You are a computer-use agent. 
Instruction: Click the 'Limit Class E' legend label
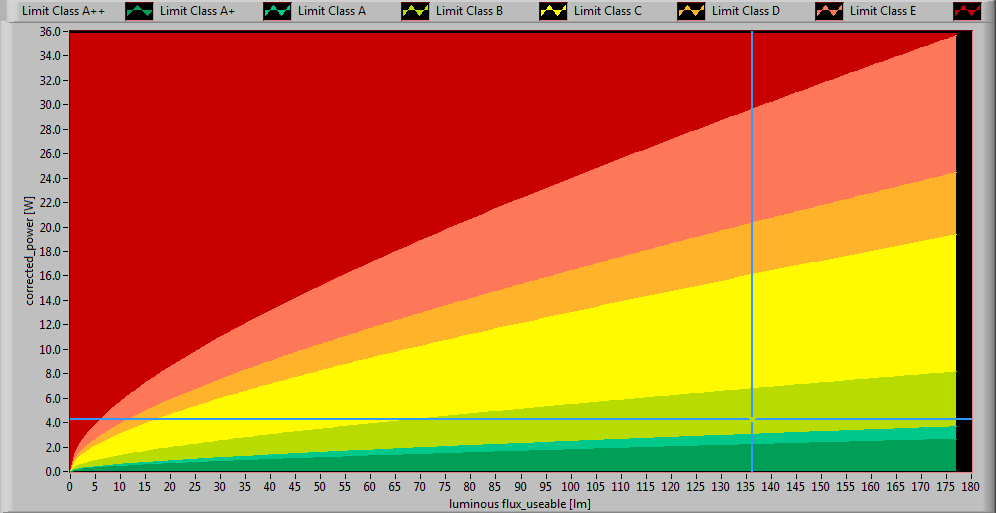pos(883,12)
